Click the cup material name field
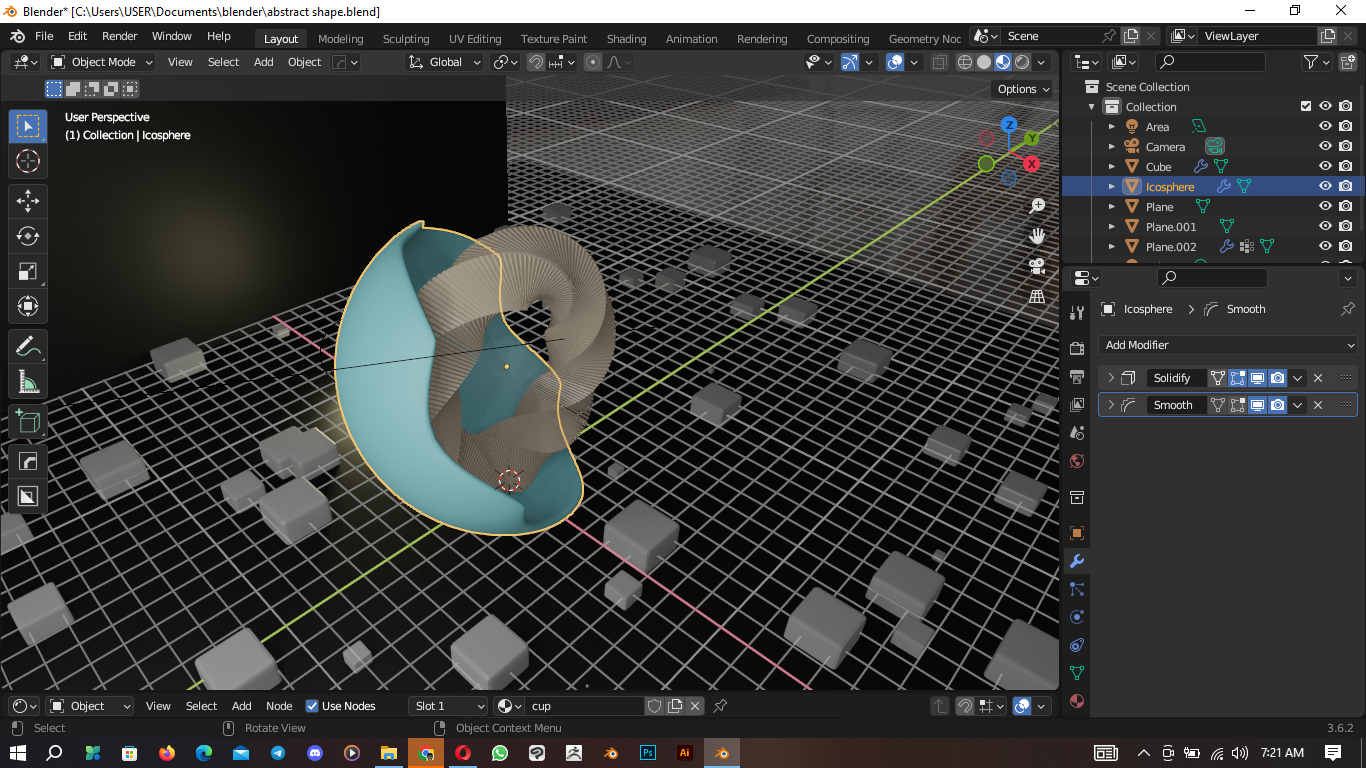This screenshot has width=1366, height=768. (585, 706)
